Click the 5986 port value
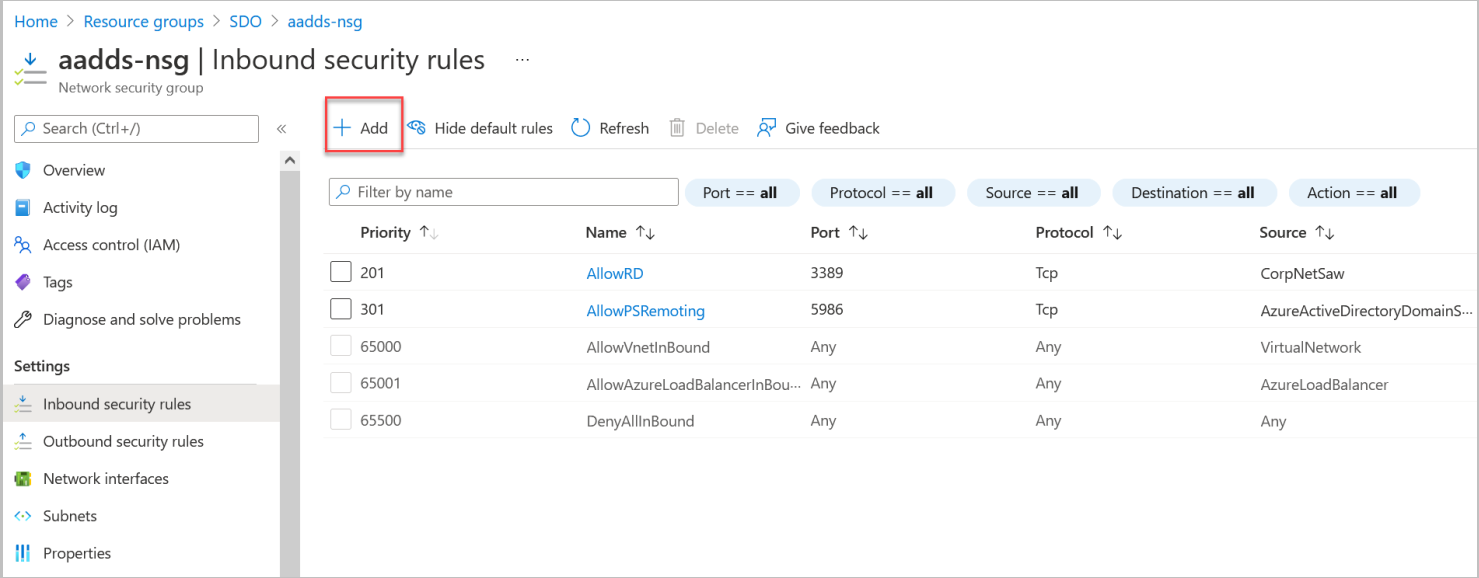This screenshot has height=578, width=1479. click(827, 310)
